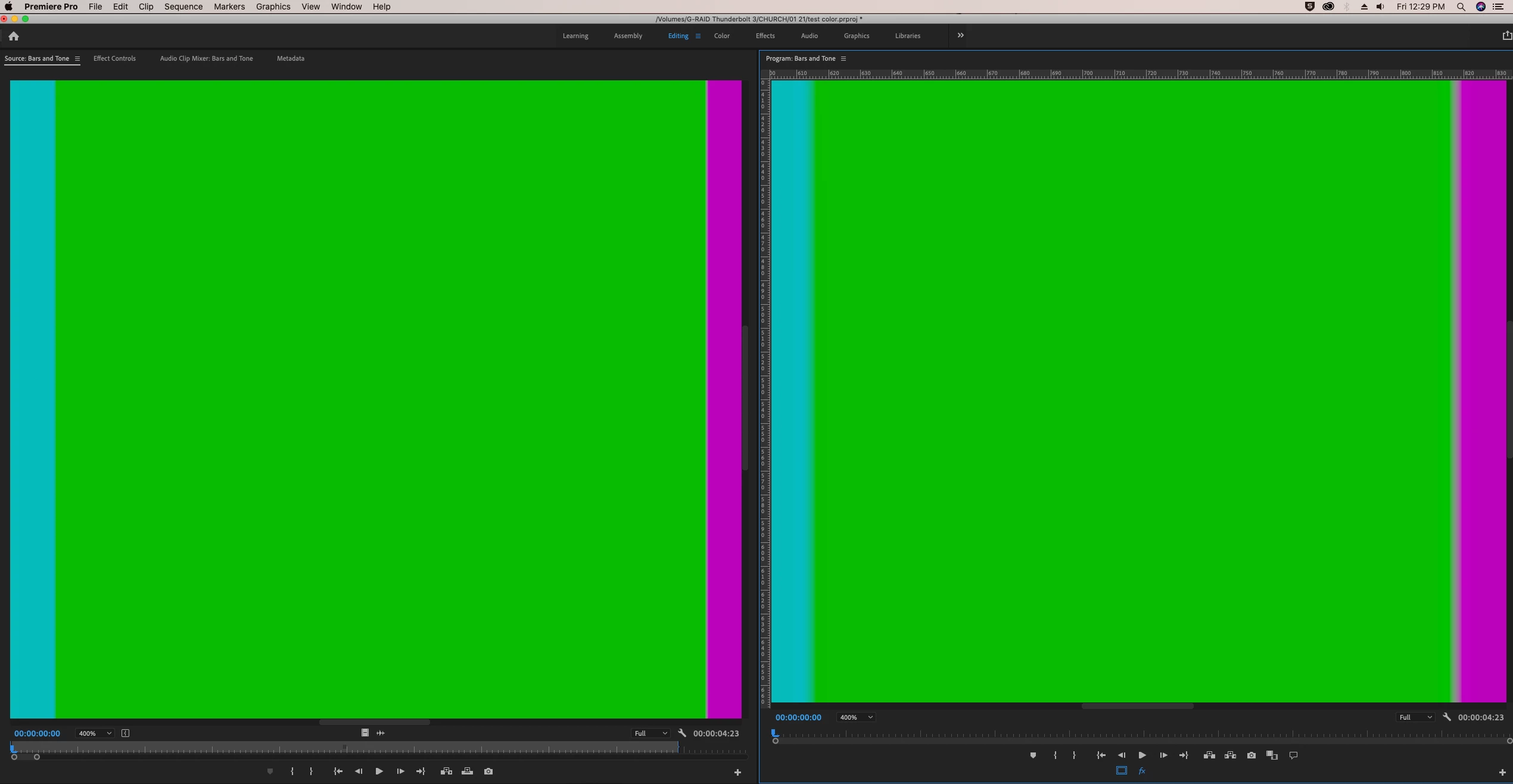This screenshot has height=784, width=1513.
Task: Click Extract button in Program monitor
Action: [1230, 755]
